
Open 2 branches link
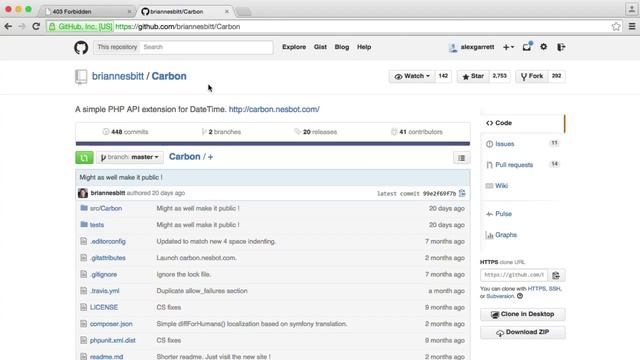[221, 132]
